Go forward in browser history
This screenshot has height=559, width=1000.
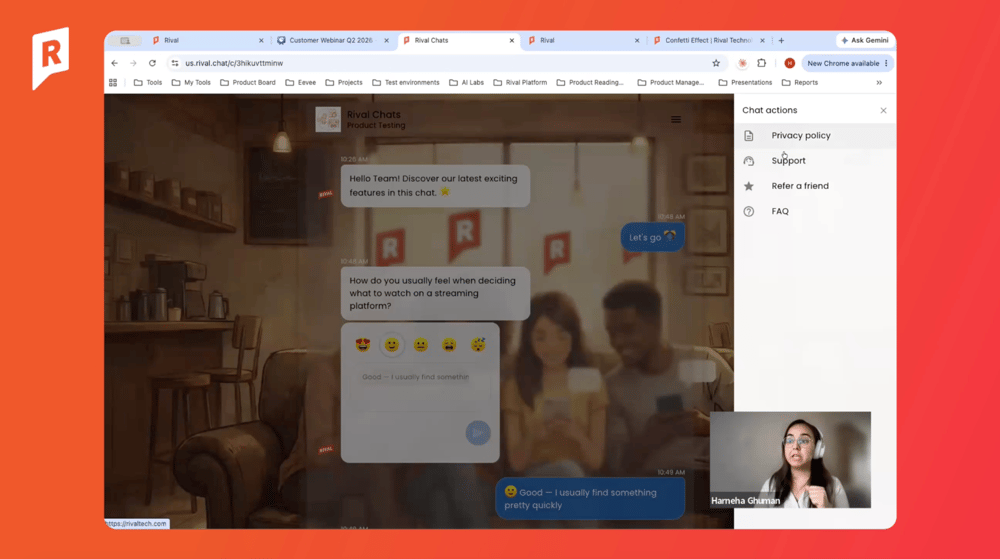click(133, 63)
